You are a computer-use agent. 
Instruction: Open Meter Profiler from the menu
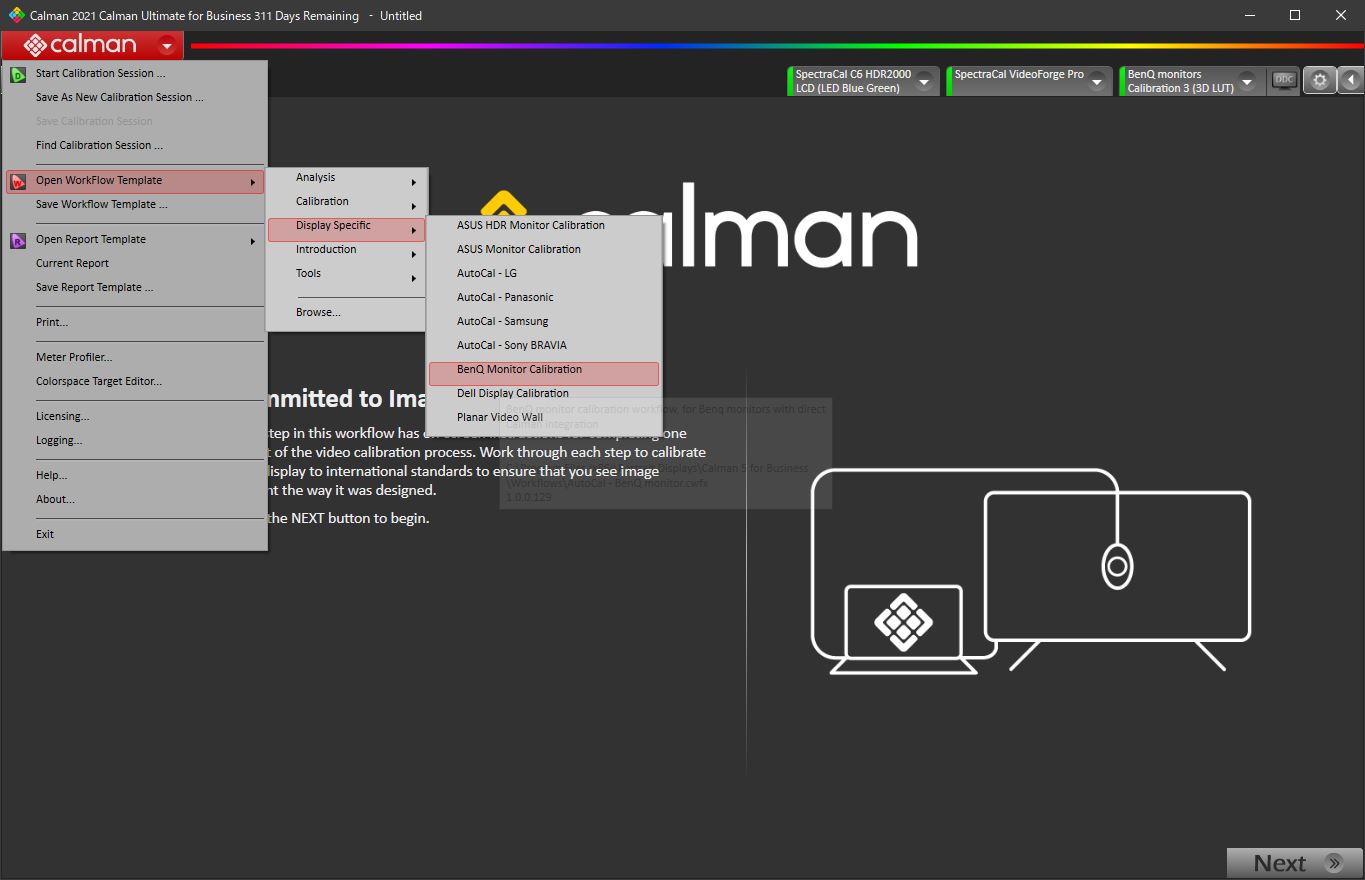click(135, 357)
